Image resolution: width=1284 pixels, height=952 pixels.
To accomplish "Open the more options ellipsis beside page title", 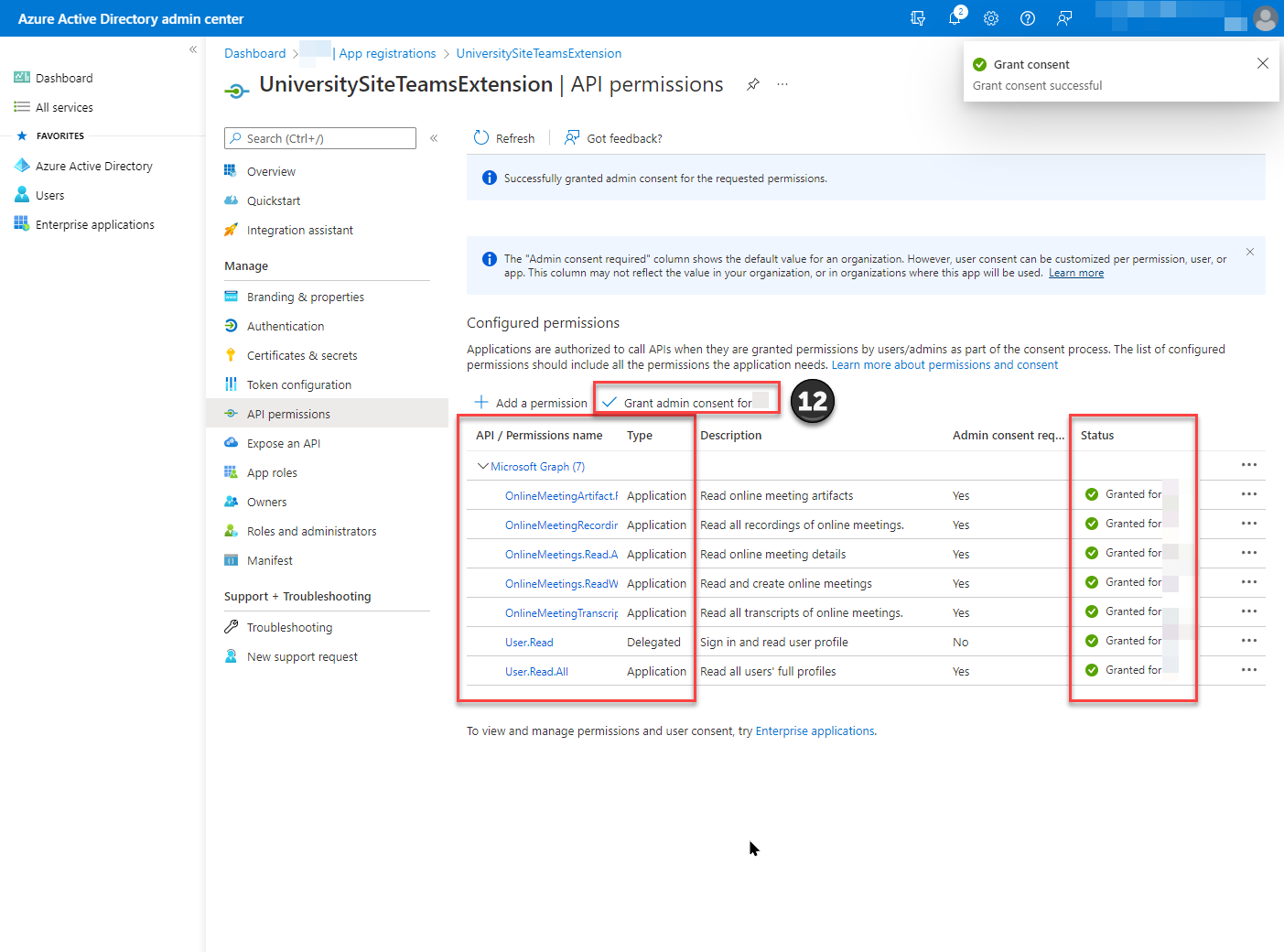I will click(782, 84).
